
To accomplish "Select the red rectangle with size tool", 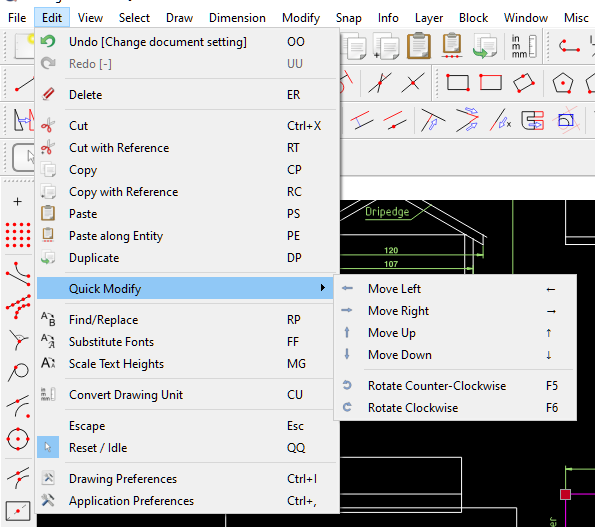I will [491, 83].
